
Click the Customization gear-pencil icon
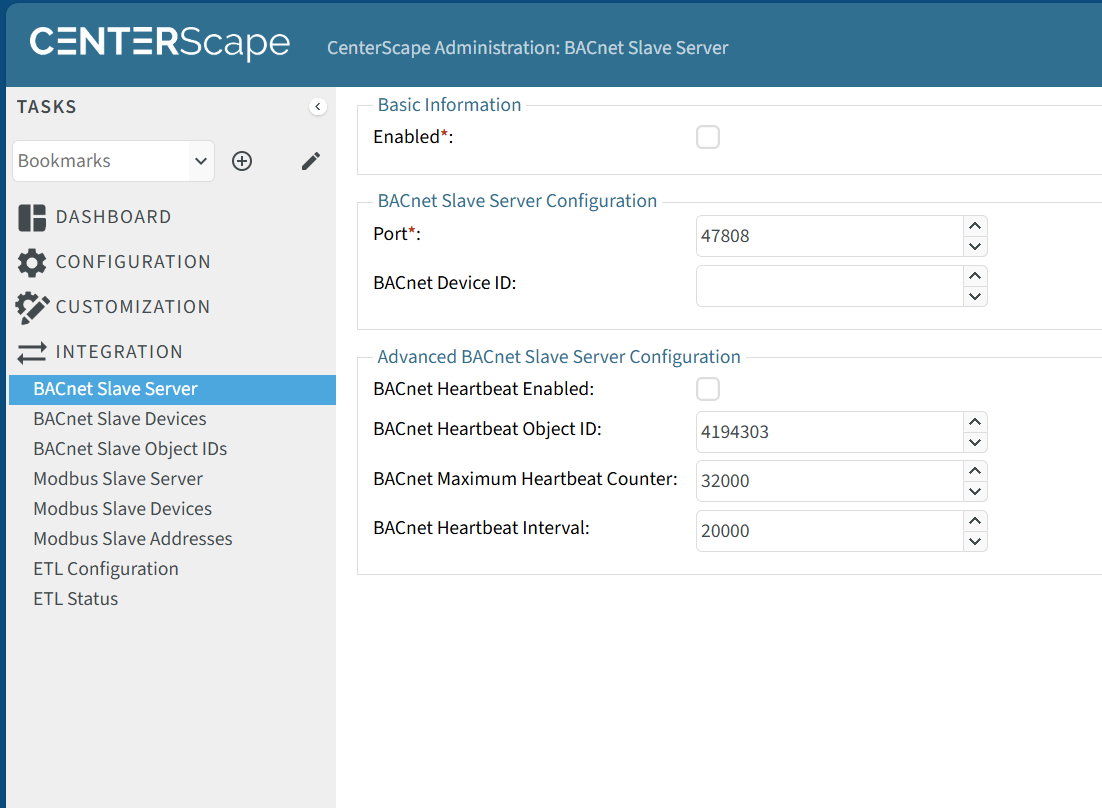(32, 308)
